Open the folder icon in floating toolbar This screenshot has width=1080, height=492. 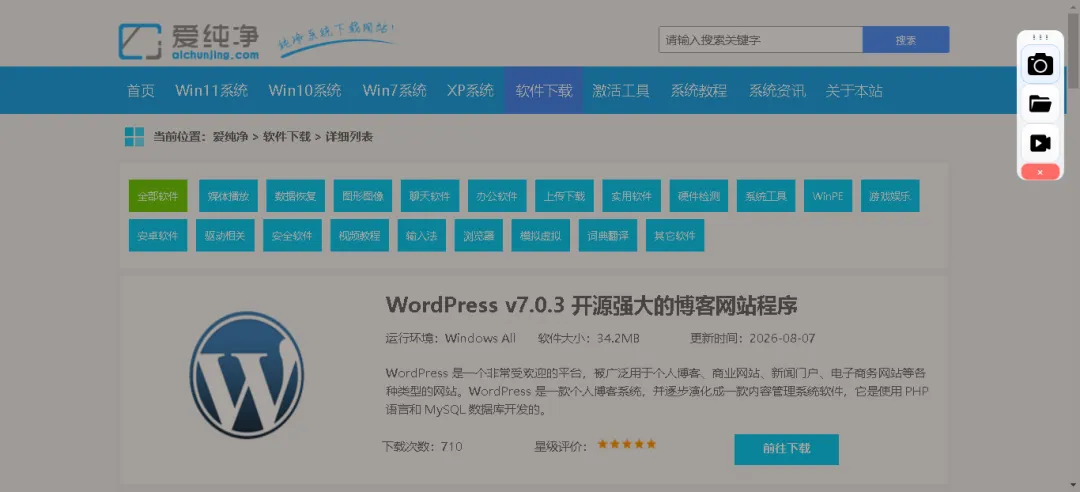(x=1040, y=104)
